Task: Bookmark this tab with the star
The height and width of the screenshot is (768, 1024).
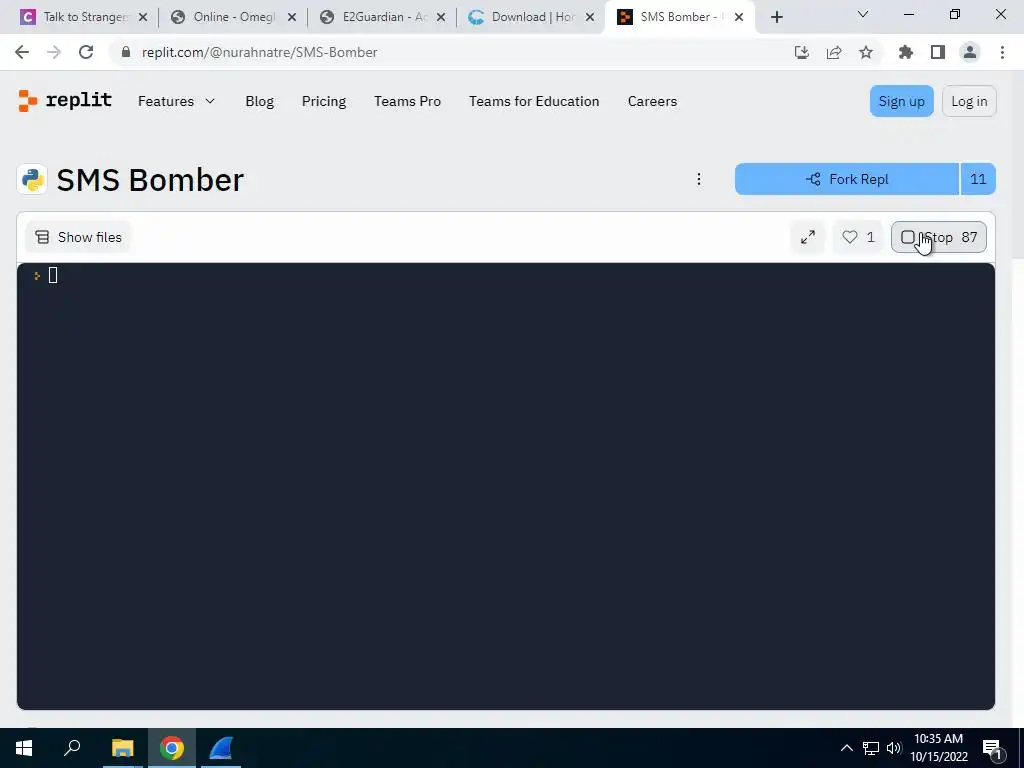Action: (866, 52)
